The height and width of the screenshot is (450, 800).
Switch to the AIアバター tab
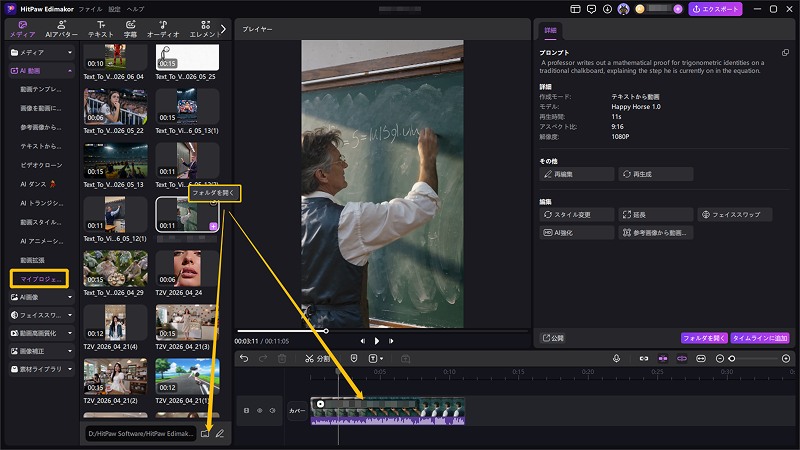[x=61, y=29]
